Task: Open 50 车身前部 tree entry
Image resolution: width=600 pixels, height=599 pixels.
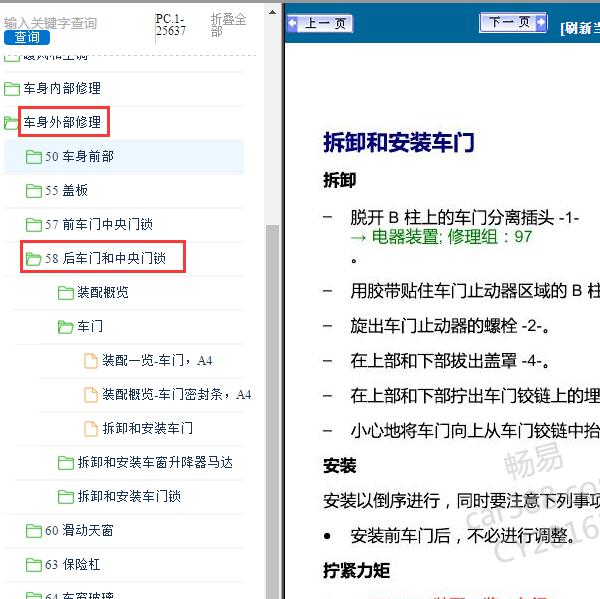Action: (79, 156)
